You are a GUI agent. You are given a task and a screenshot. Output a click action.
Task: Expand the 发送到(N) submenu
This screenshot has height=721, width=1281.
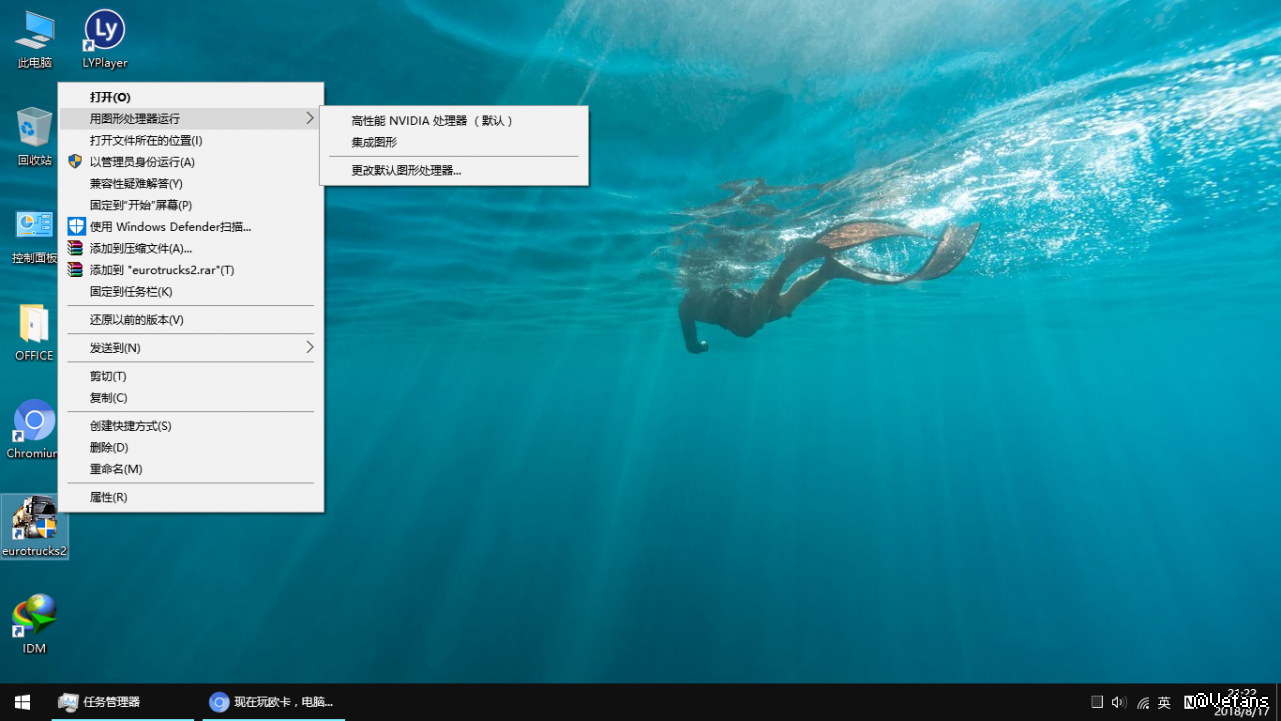190,348
